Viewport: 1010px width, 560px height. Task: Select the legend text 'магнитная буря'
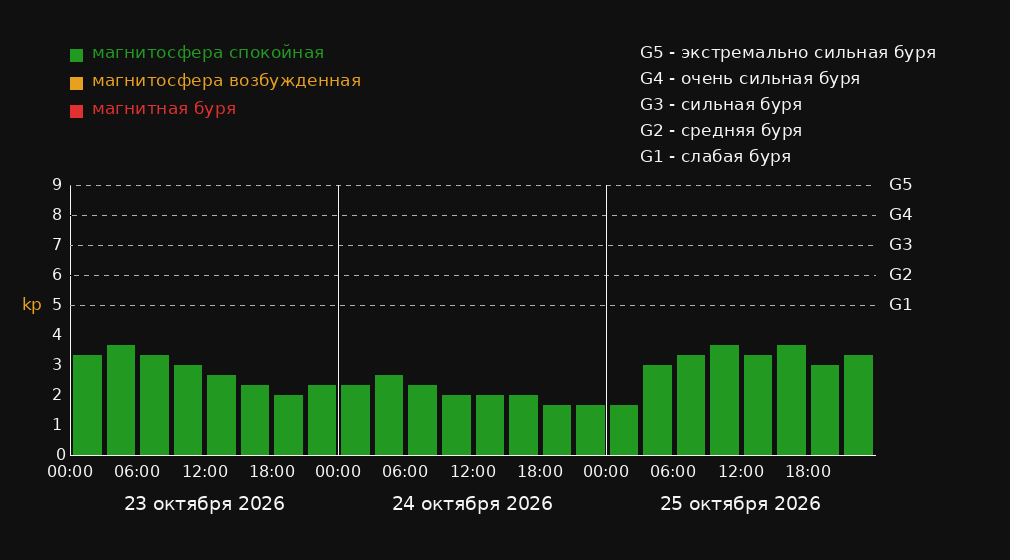click(164, 109)
